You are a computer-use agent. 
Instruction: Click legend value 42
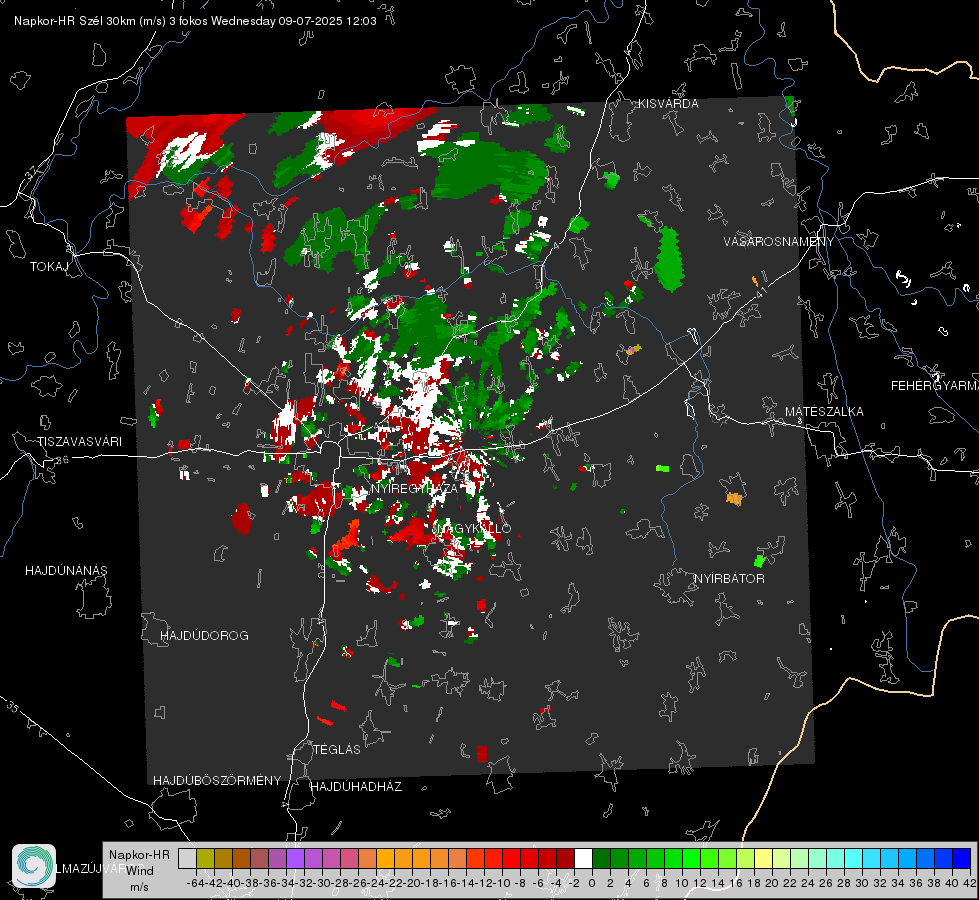pyautogui.click(x=970, y=883)
